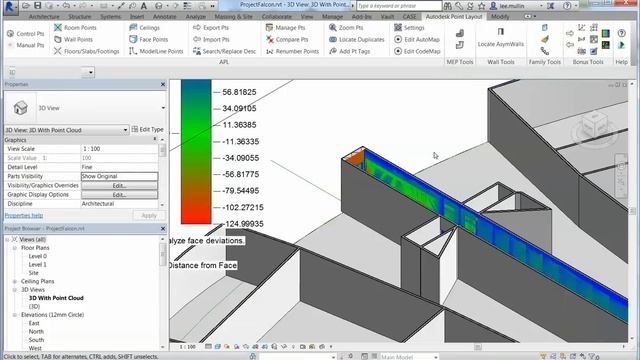The image size is (640, 360).
Task: Open Search/Replace Desc tool
Action: coord(224,51)
